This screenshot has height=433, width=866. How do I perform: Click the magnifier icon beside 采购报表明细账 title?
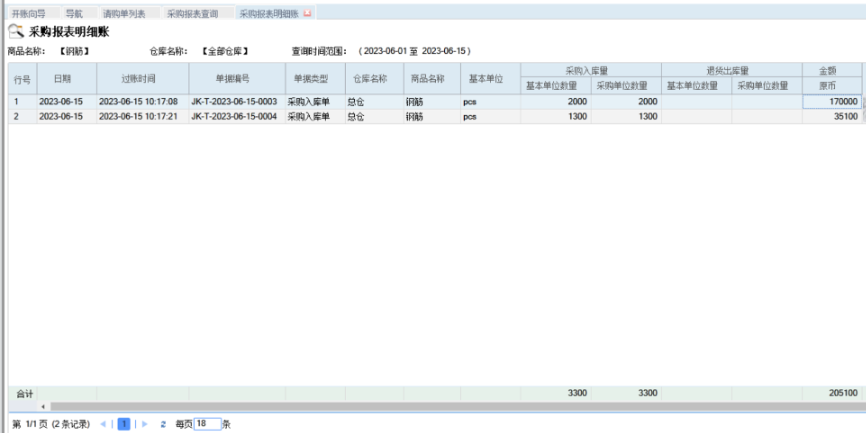tap(15, 32)
